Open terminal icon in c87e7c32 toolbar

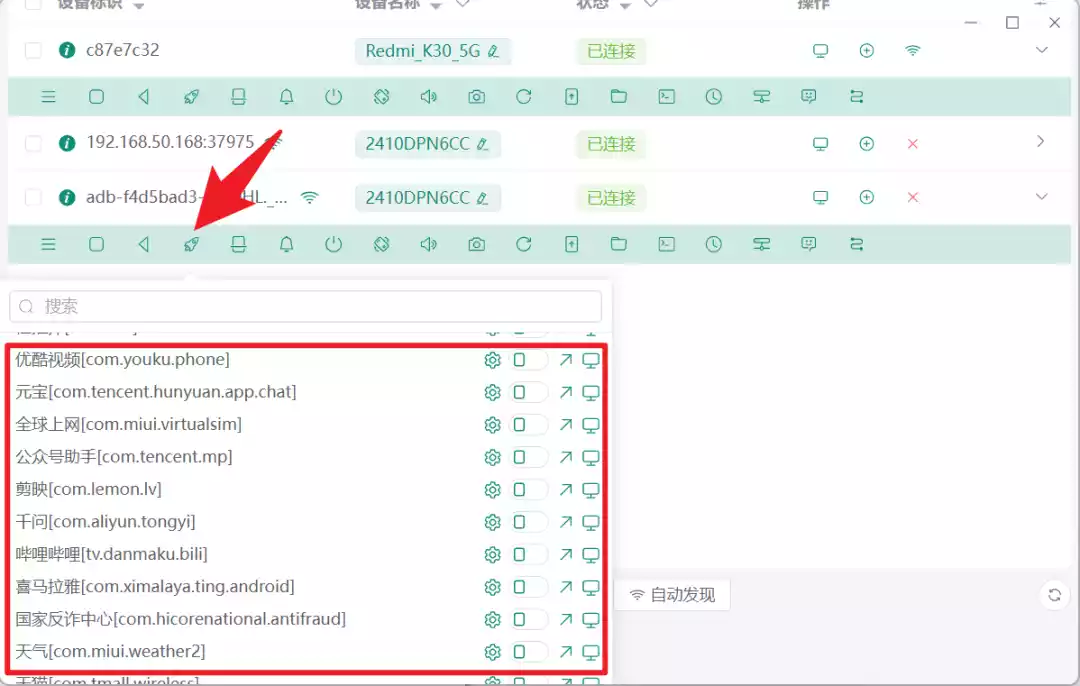pyautogui.click(x=667, y=96)
